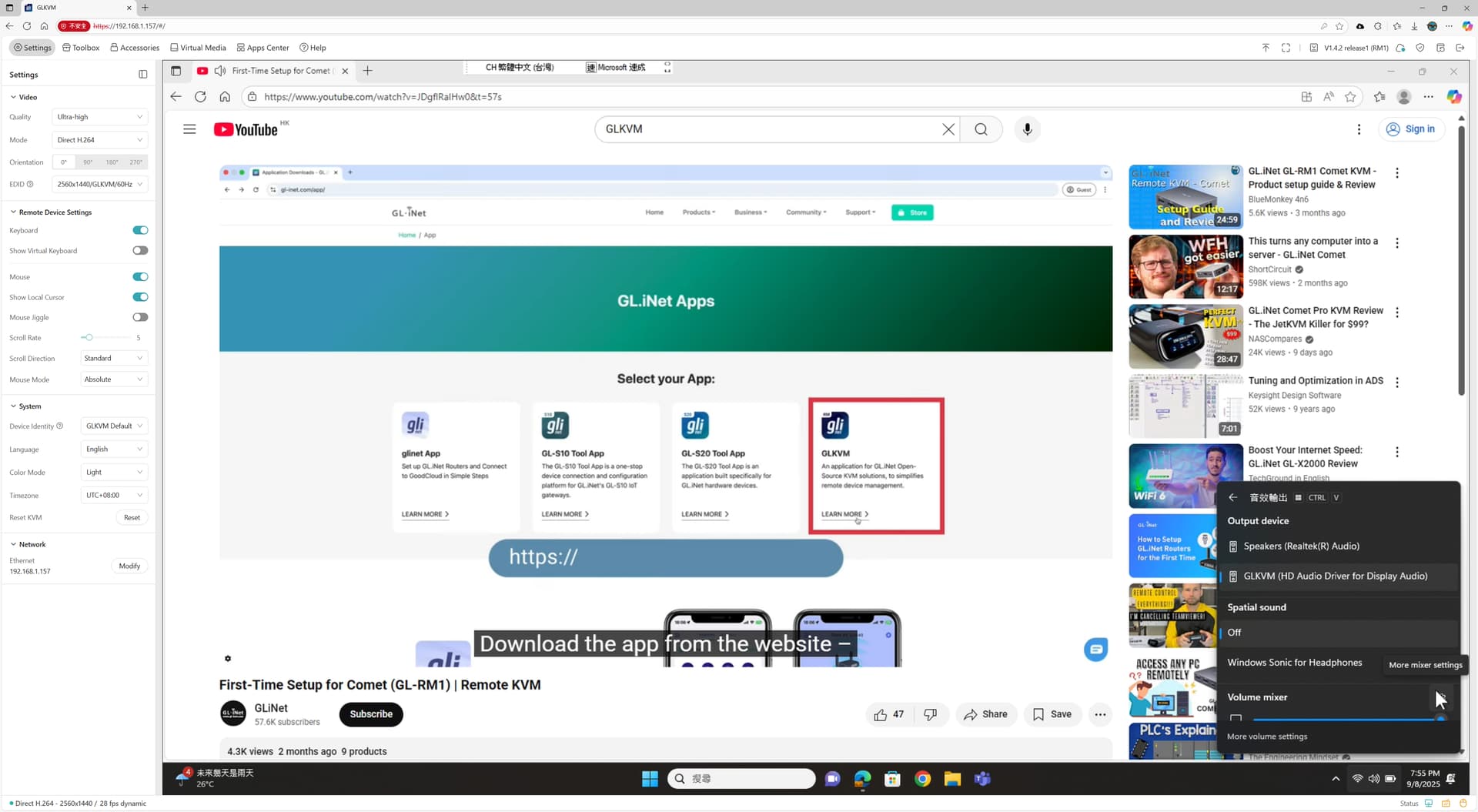
Task: Click the Scroll Rate slider
Action: (106, 338)
